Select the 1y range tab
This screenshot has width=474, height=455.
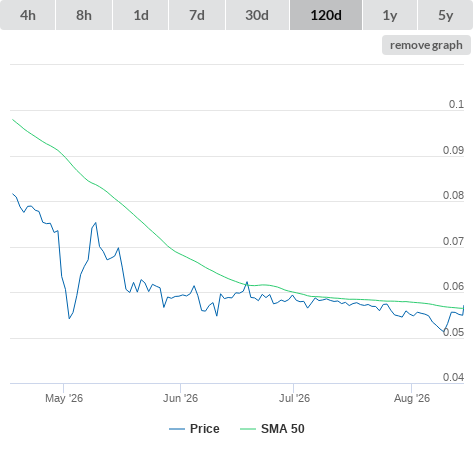click(x=390, y=15)
